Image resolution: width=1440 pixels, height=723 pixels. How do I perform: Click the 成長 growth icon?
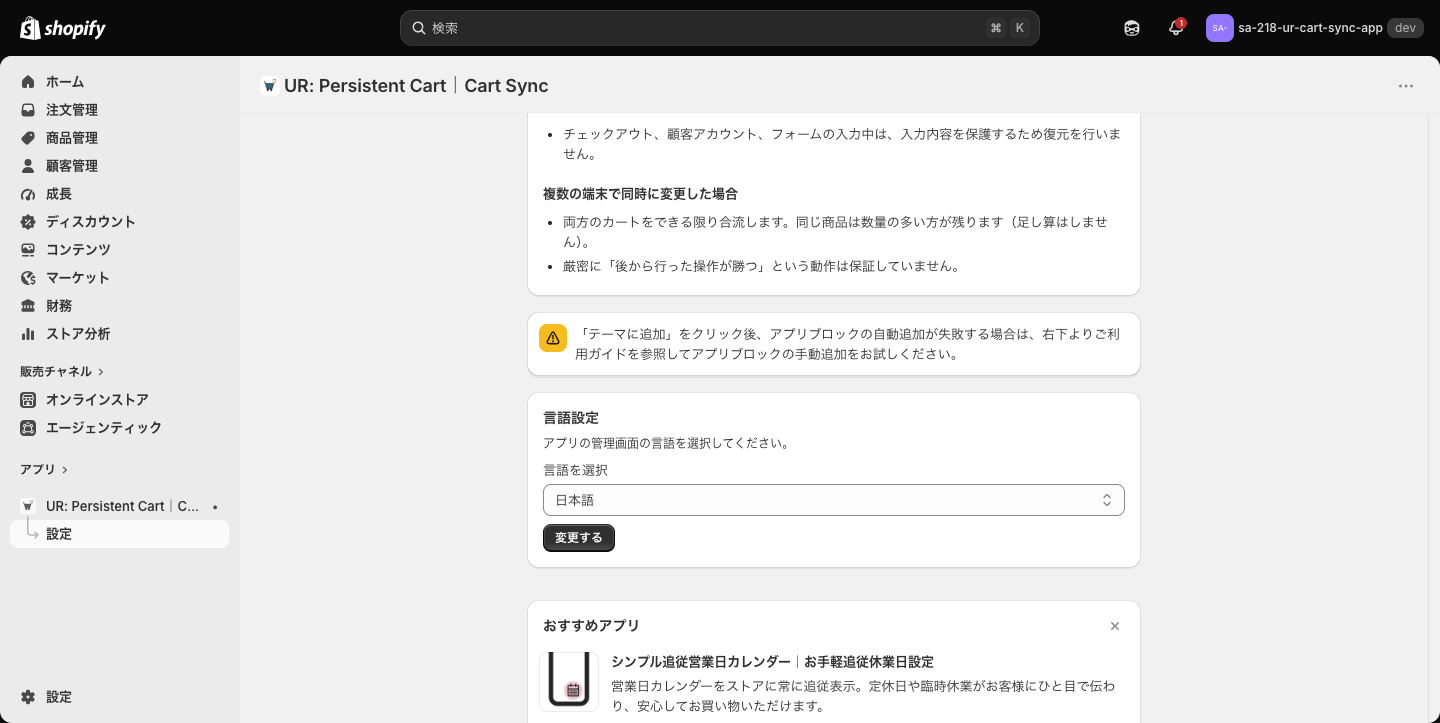(x=28, y=194)
